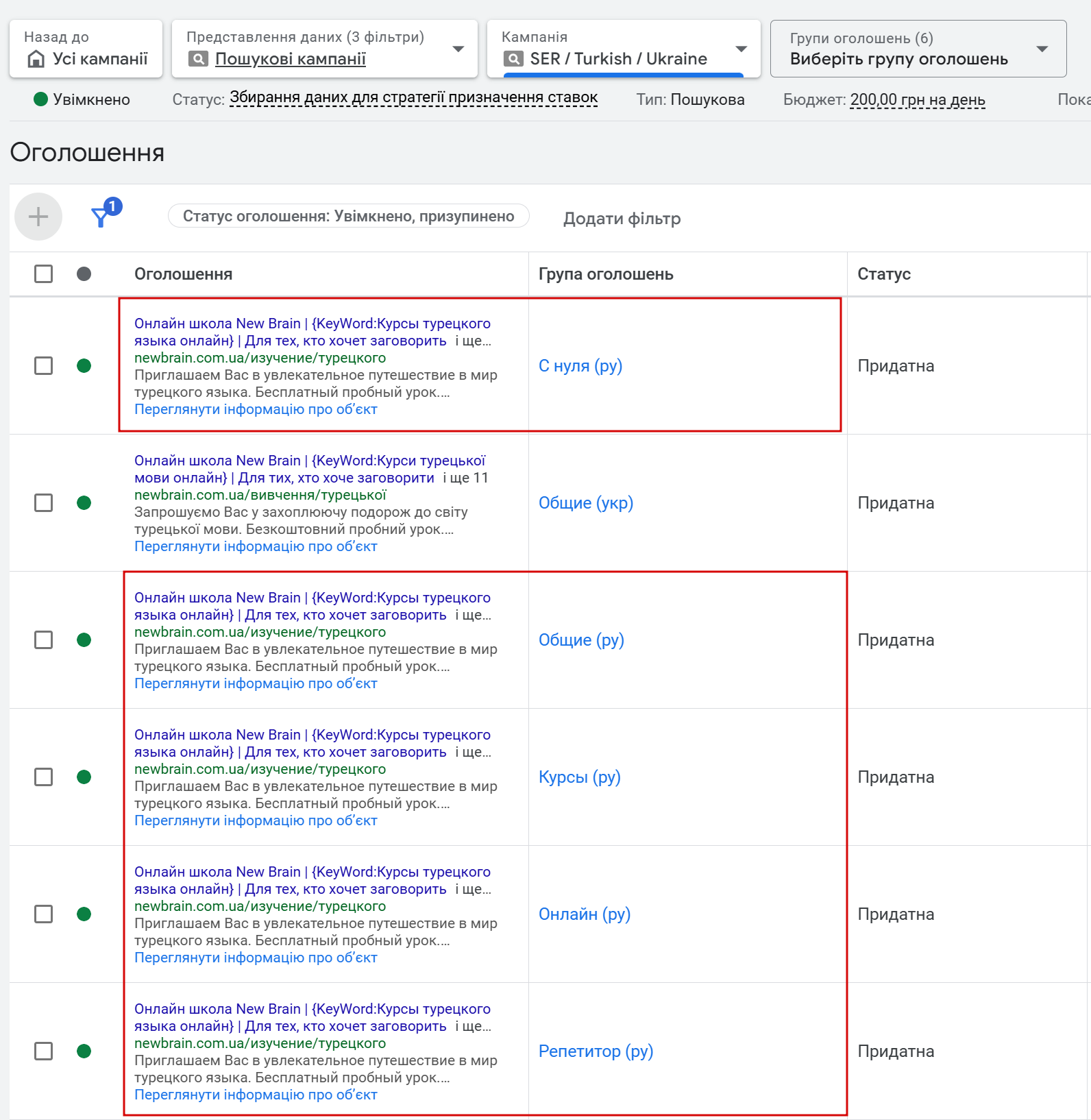Screen dimensions: 1091x1120
Task: Open Пошукові кампанії data view
Action: point(291,59)
